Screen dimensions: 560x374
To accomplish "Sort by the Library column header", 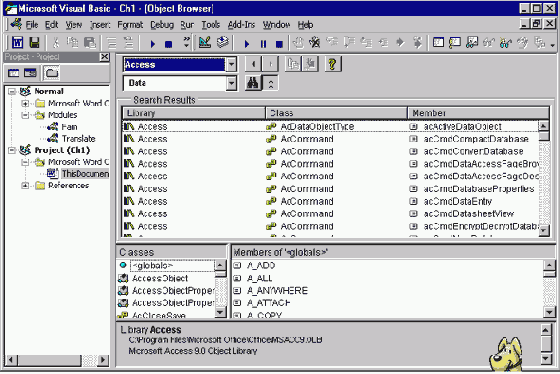I will click(x=194, y=113).
